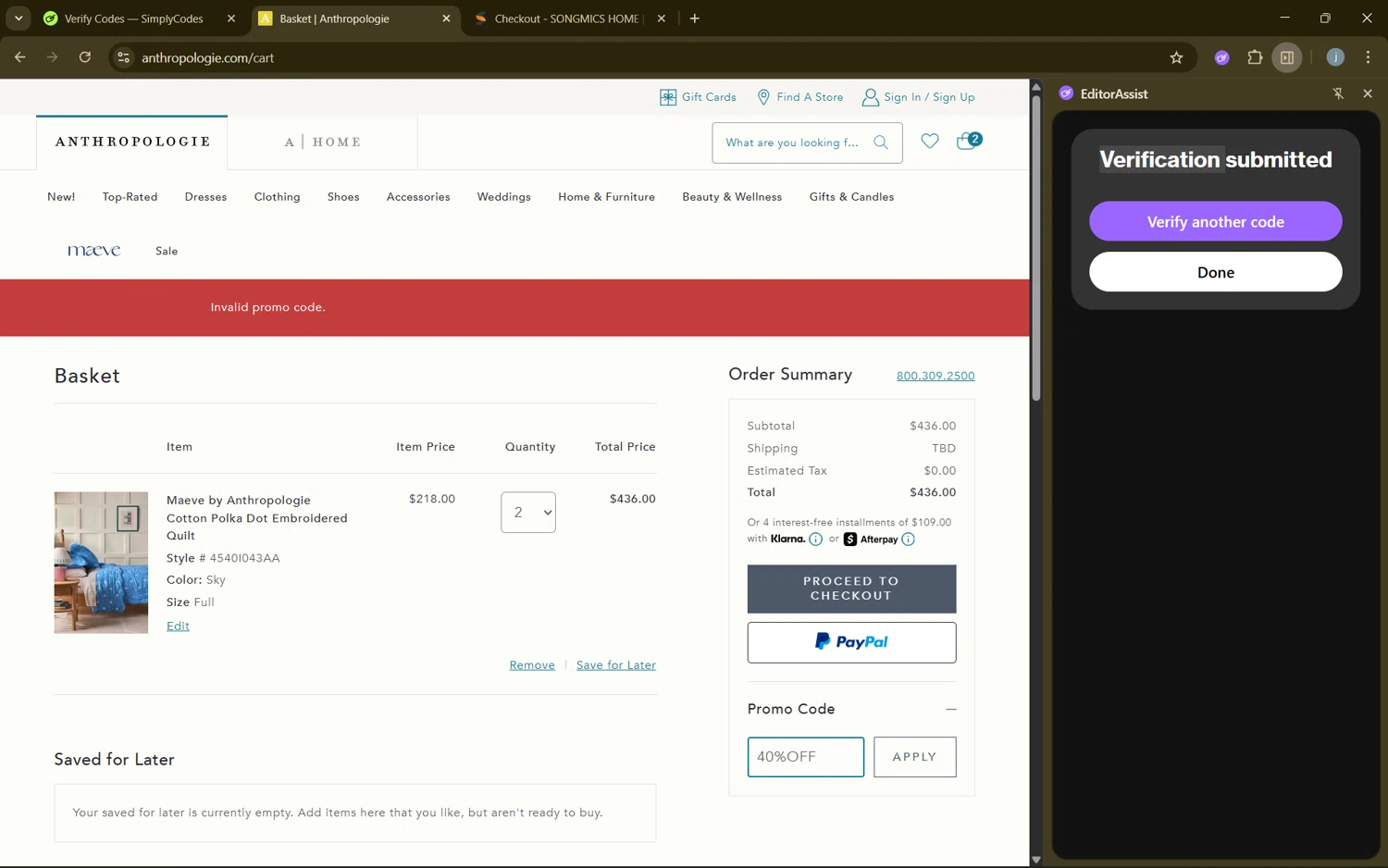Open the purple EditorAssist extension icon
The height and width of the screenshot is (868, 1388).
pyautogui.click(x=1222, y=57)
